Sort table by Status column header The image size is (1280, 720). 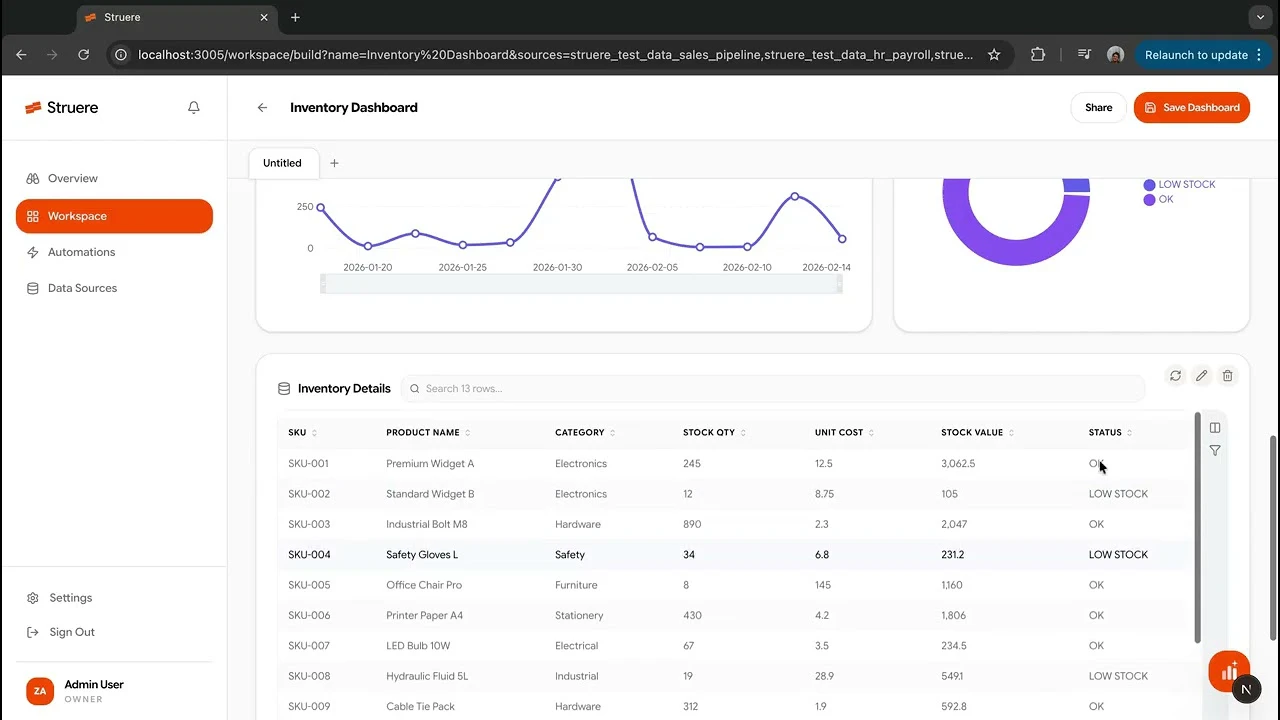pos(1110,433)
